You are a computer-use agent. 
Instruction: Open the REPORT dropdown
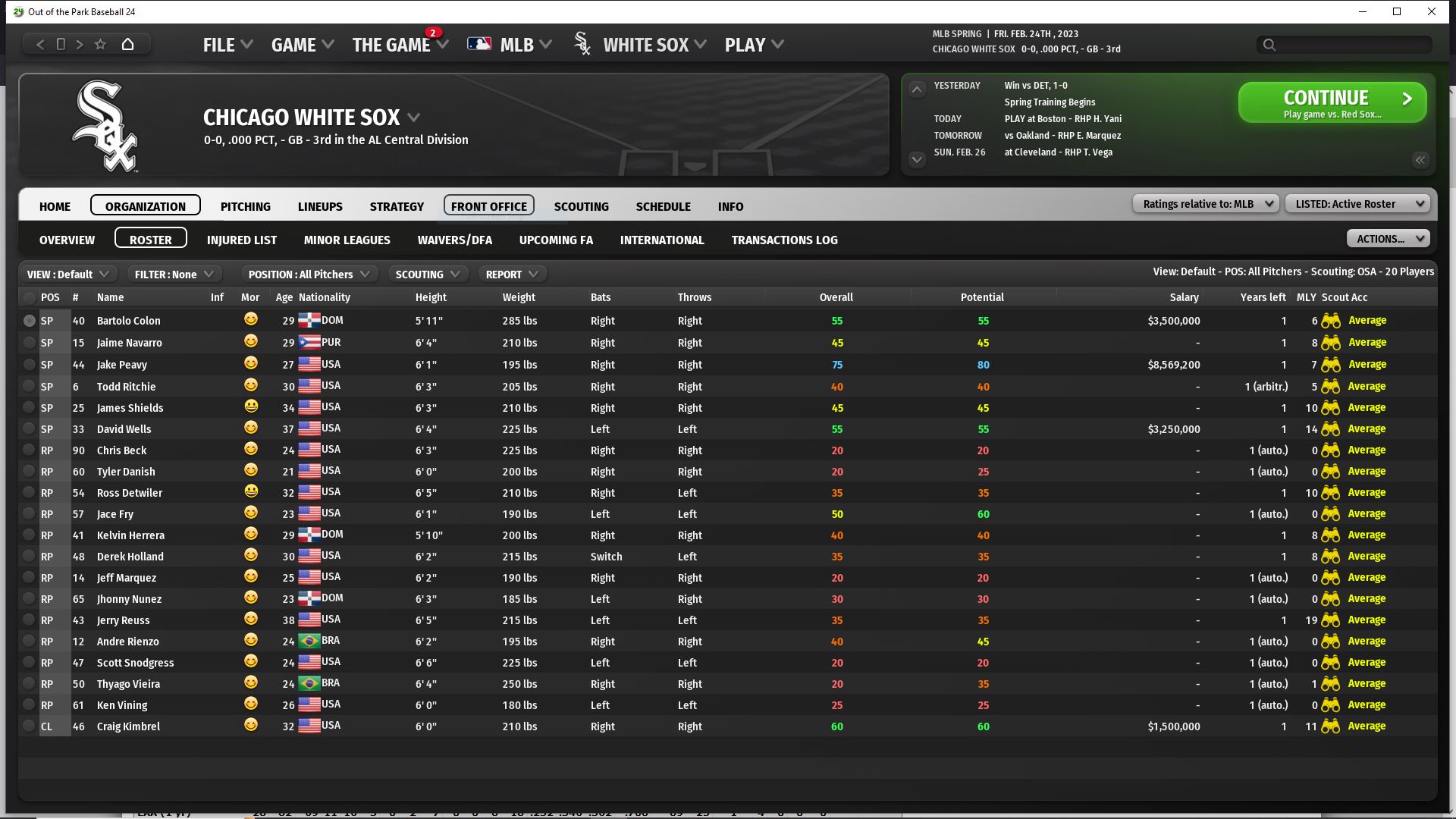click(x=512, y=275)
